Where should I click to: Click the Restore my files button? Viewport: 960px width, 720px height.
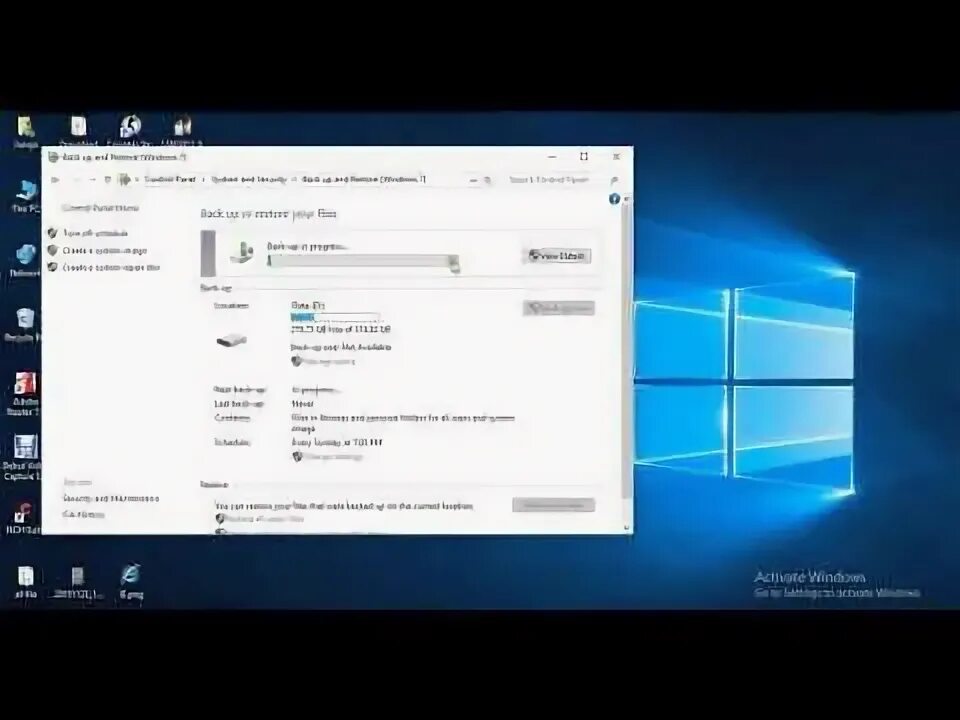553,505
